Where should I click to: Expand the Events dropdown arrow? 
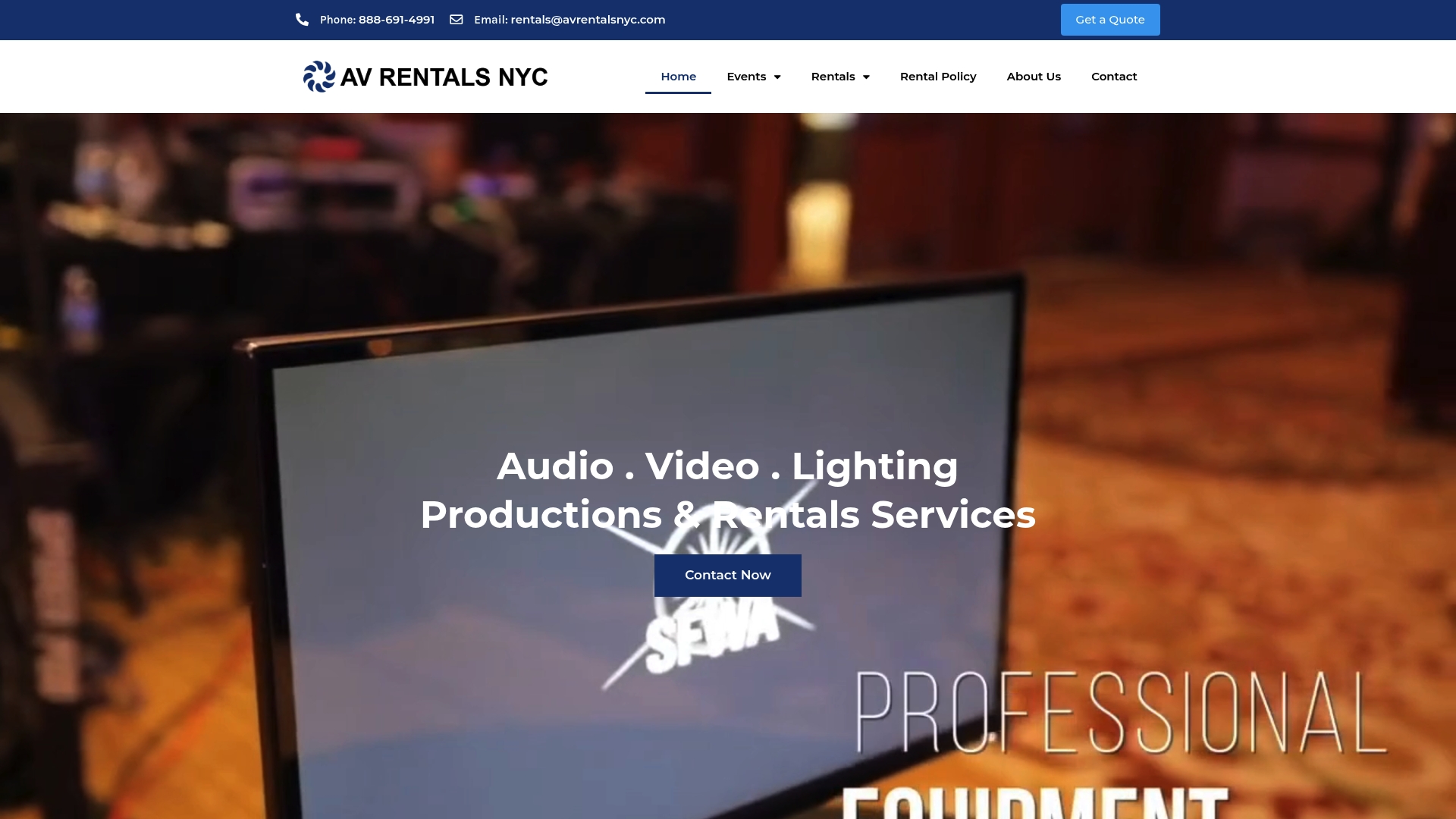[777, 77]
